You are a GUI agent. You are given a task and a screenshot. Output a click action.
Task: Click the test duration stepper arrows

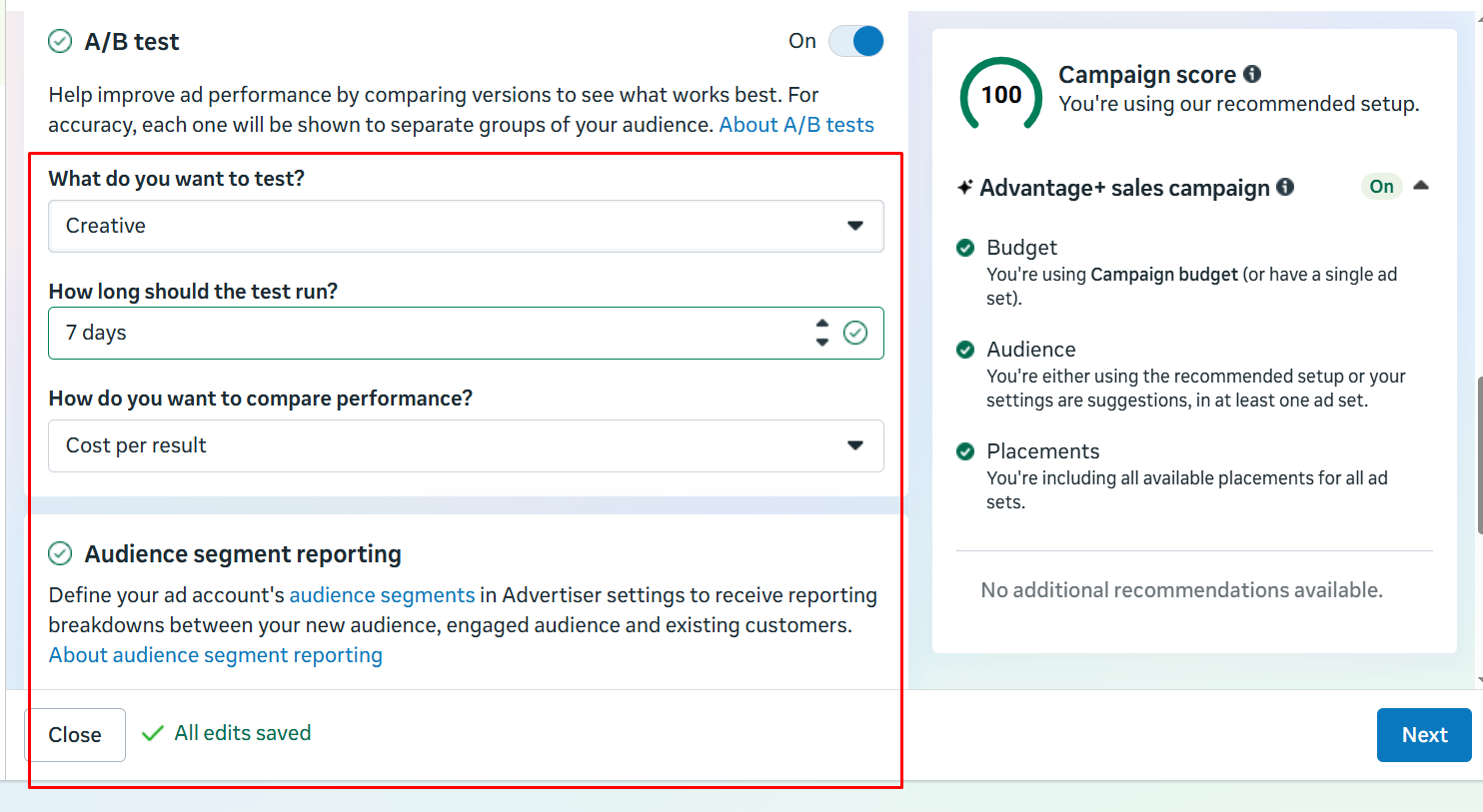click(x=821, y=333)
